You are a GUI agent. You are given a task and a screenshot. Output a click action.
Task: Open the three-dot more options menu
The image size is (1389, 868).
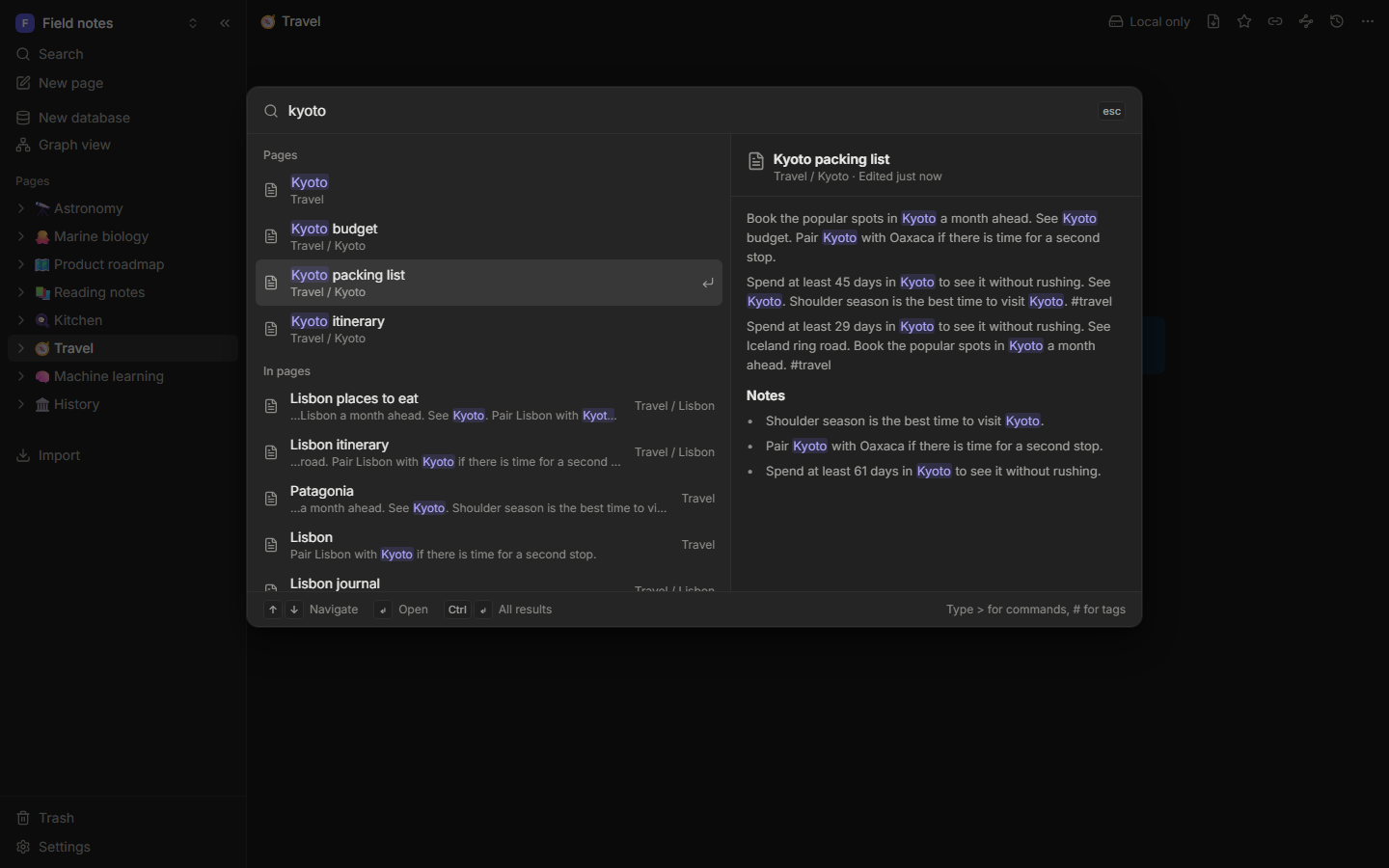[x=1368, y=21]
